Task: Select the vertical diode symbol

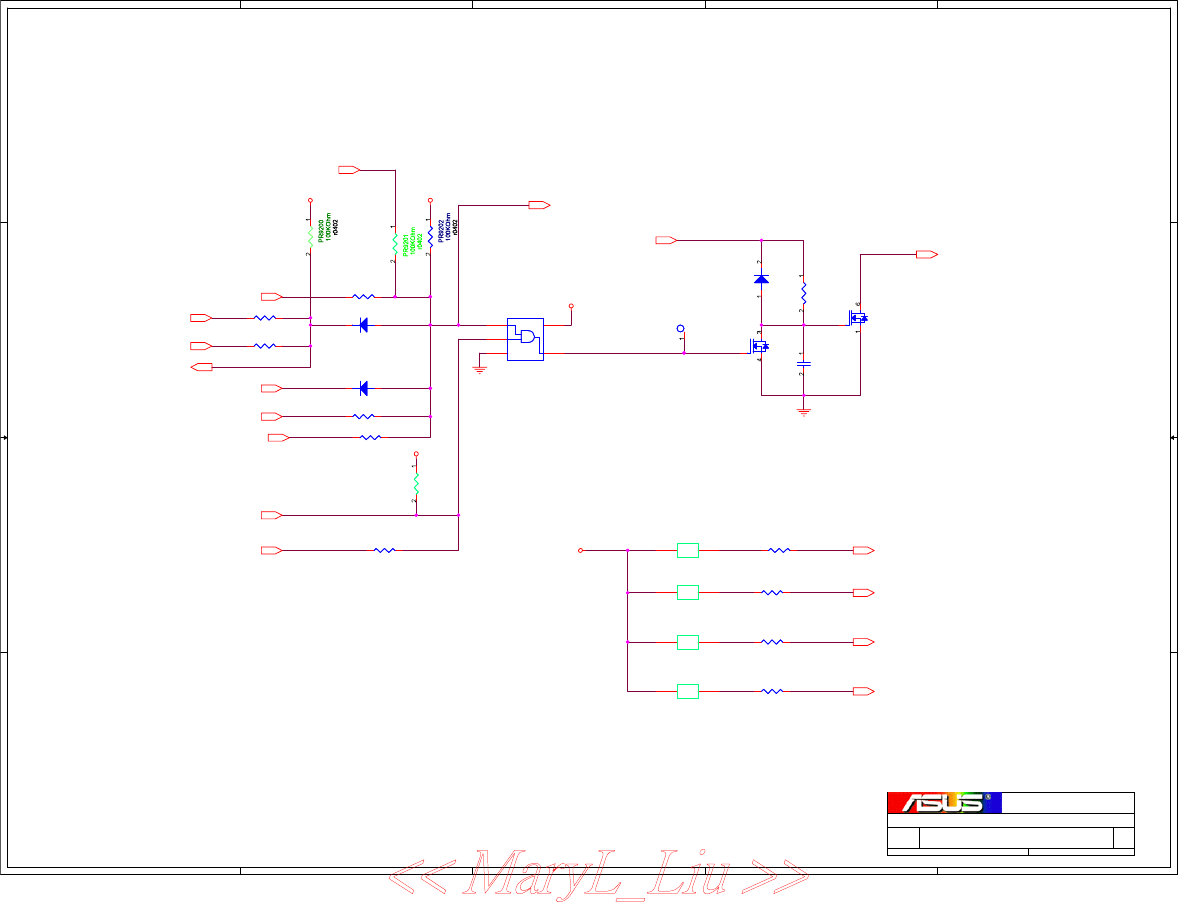Action: point(761,279)
